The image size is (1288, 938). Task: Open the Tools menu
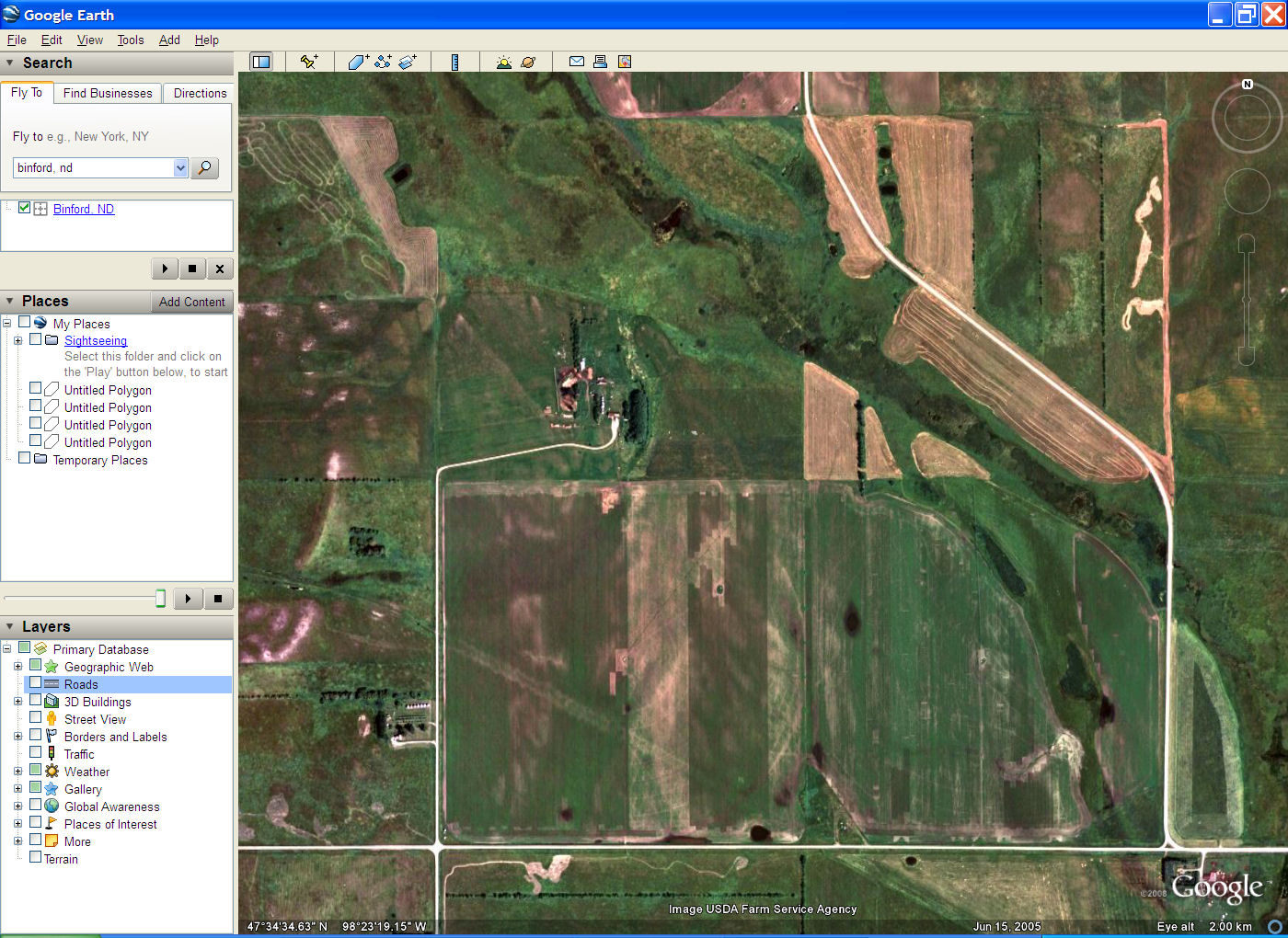131,40
